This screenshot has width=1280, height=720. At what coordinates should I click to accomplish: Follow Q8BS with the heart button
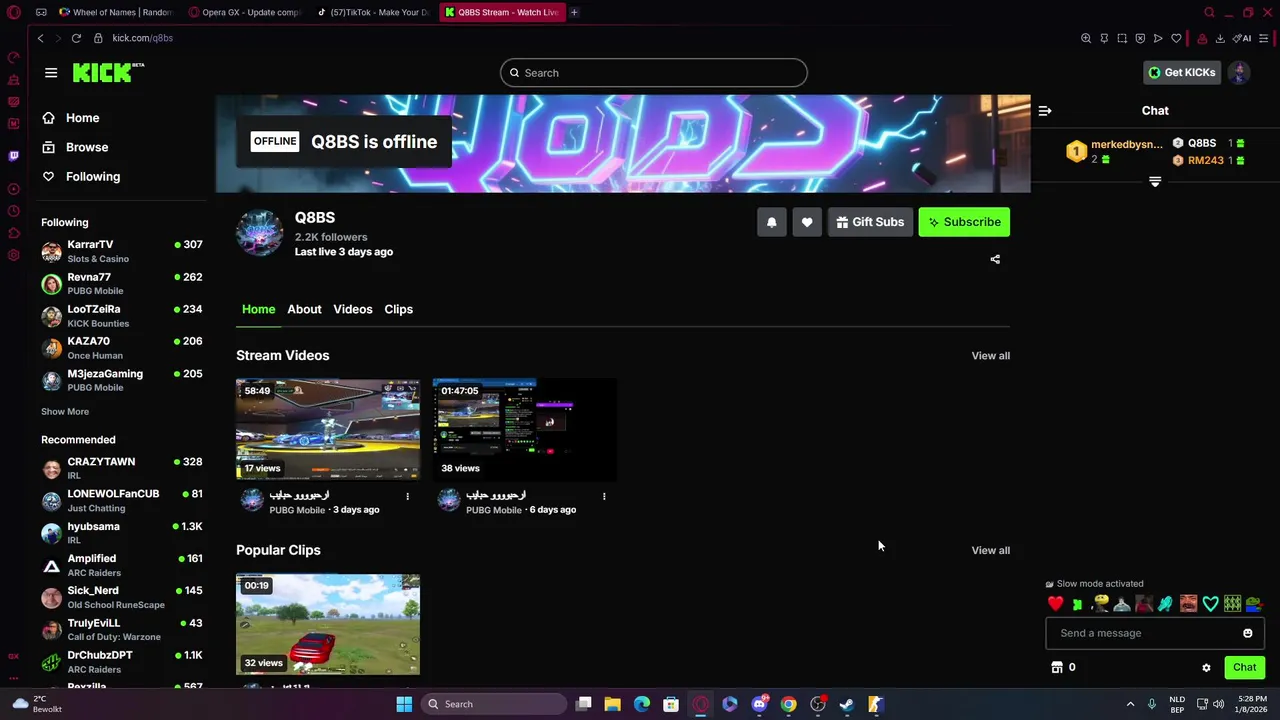[x=807, y=222]
